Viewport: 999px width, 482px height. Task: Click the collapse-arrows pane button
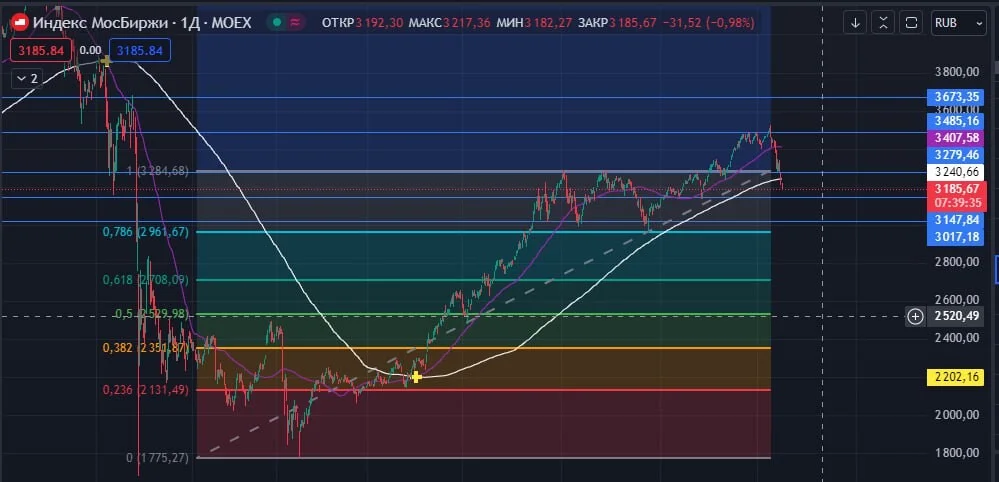pyautogui.click(x=883, y=23)
